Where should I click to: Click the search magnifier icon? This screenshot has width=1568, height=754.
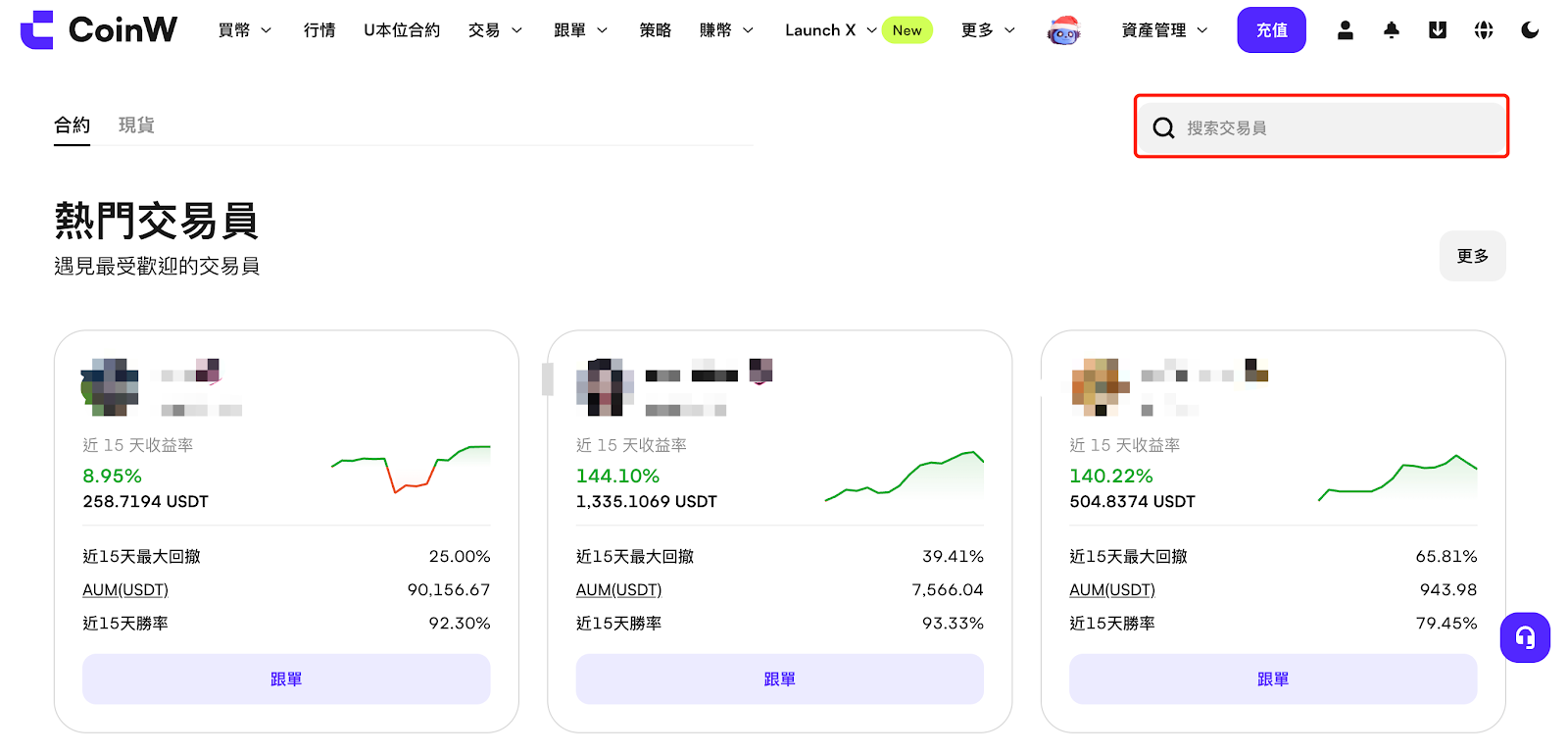[1163, 127]
